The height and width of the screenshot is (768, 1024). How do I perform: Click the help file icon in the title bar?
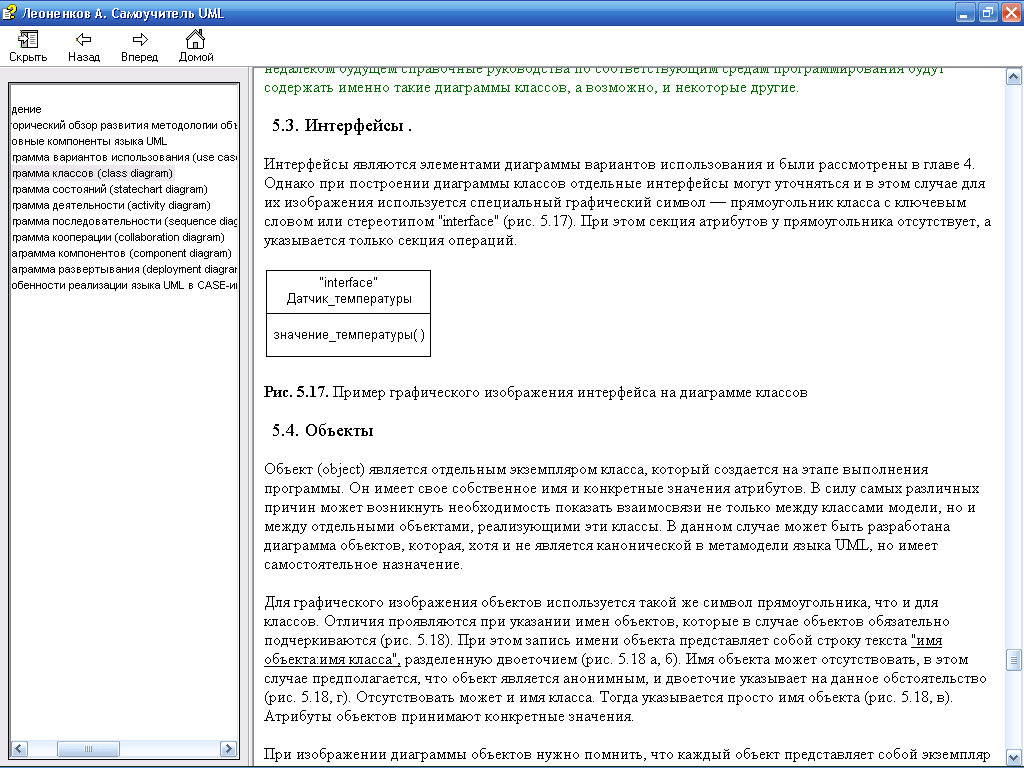click(x=10, y=12)
